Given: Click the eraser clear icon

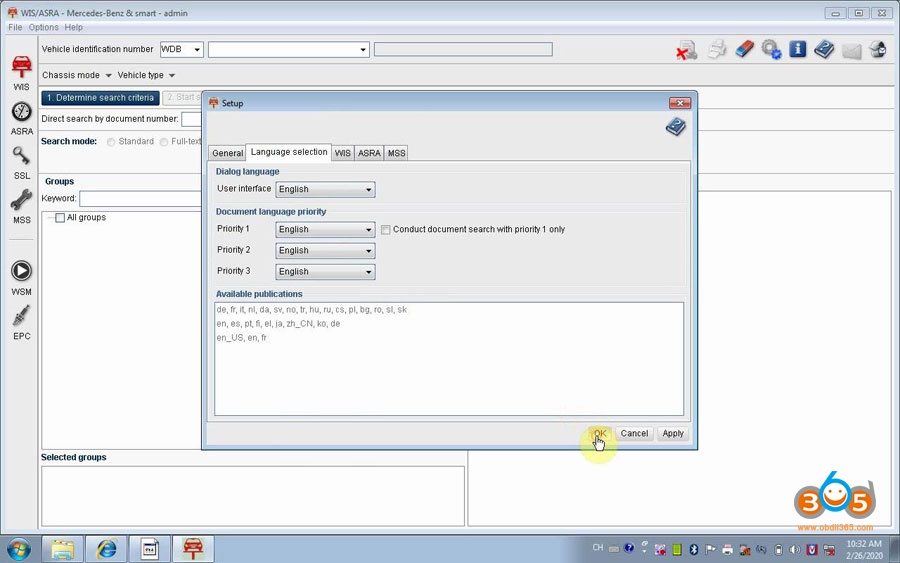Looking at the screenshot, I should pos(744,49).
